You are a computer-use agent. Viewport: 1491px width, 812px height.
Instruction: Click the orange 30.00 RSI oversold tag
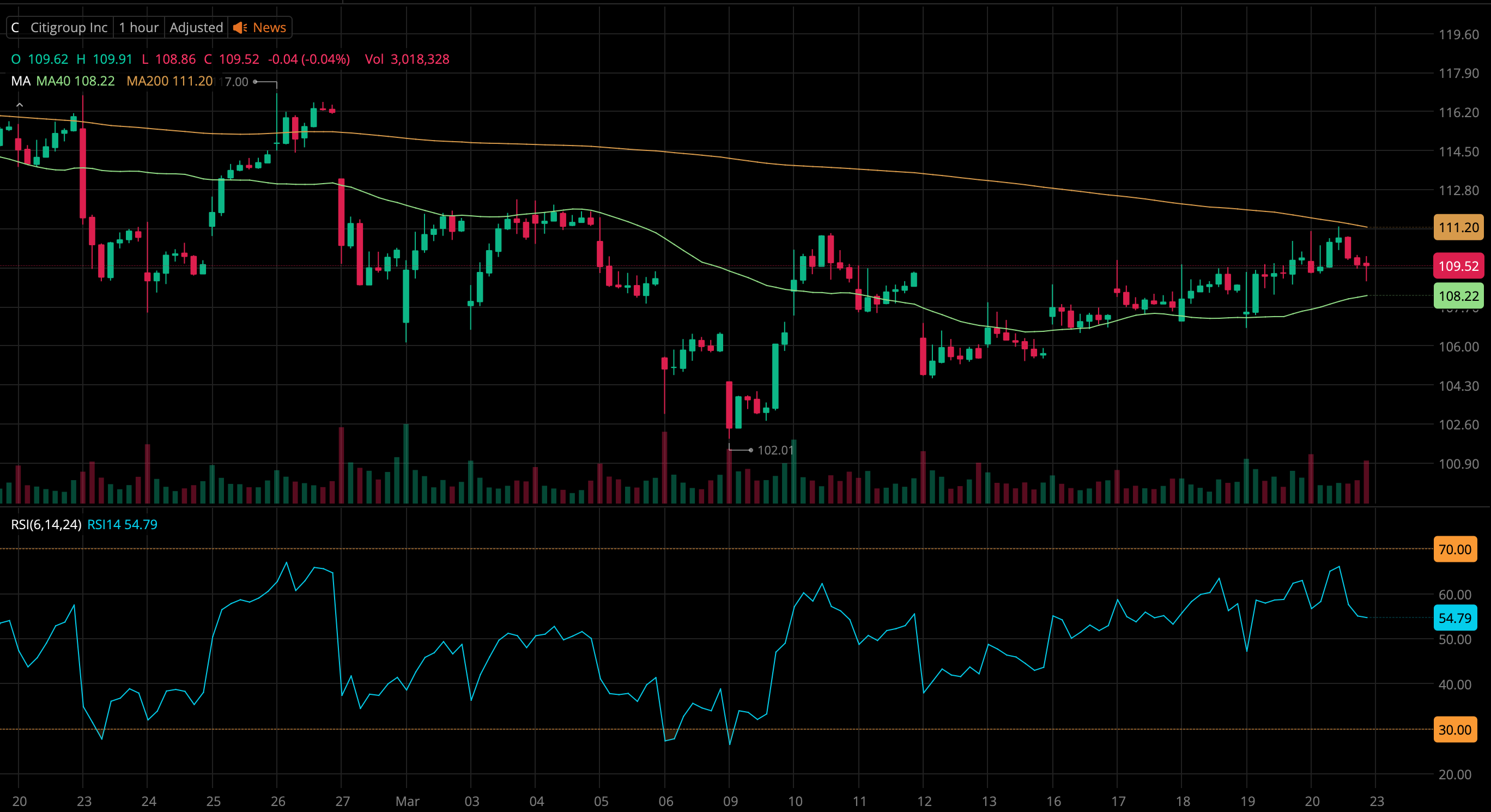coord(1454,730)
